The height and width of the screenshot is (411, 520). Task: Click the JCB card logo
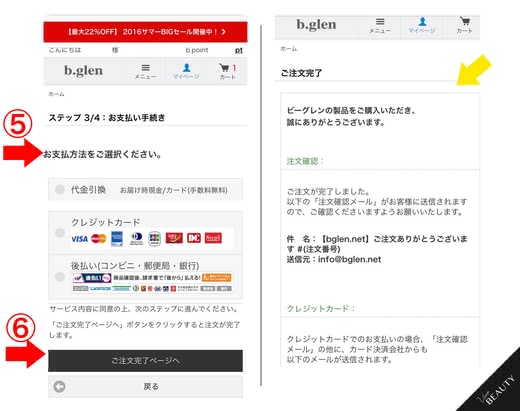coord(155,238)
